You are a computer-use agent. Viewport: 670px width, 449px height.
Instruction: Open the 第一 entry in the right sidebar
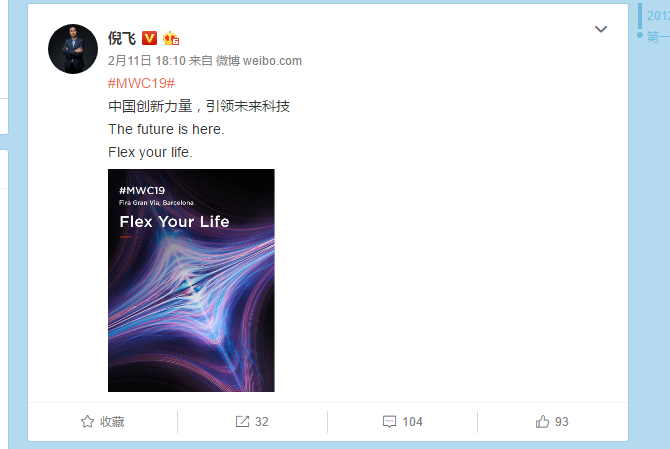point(658,37)
